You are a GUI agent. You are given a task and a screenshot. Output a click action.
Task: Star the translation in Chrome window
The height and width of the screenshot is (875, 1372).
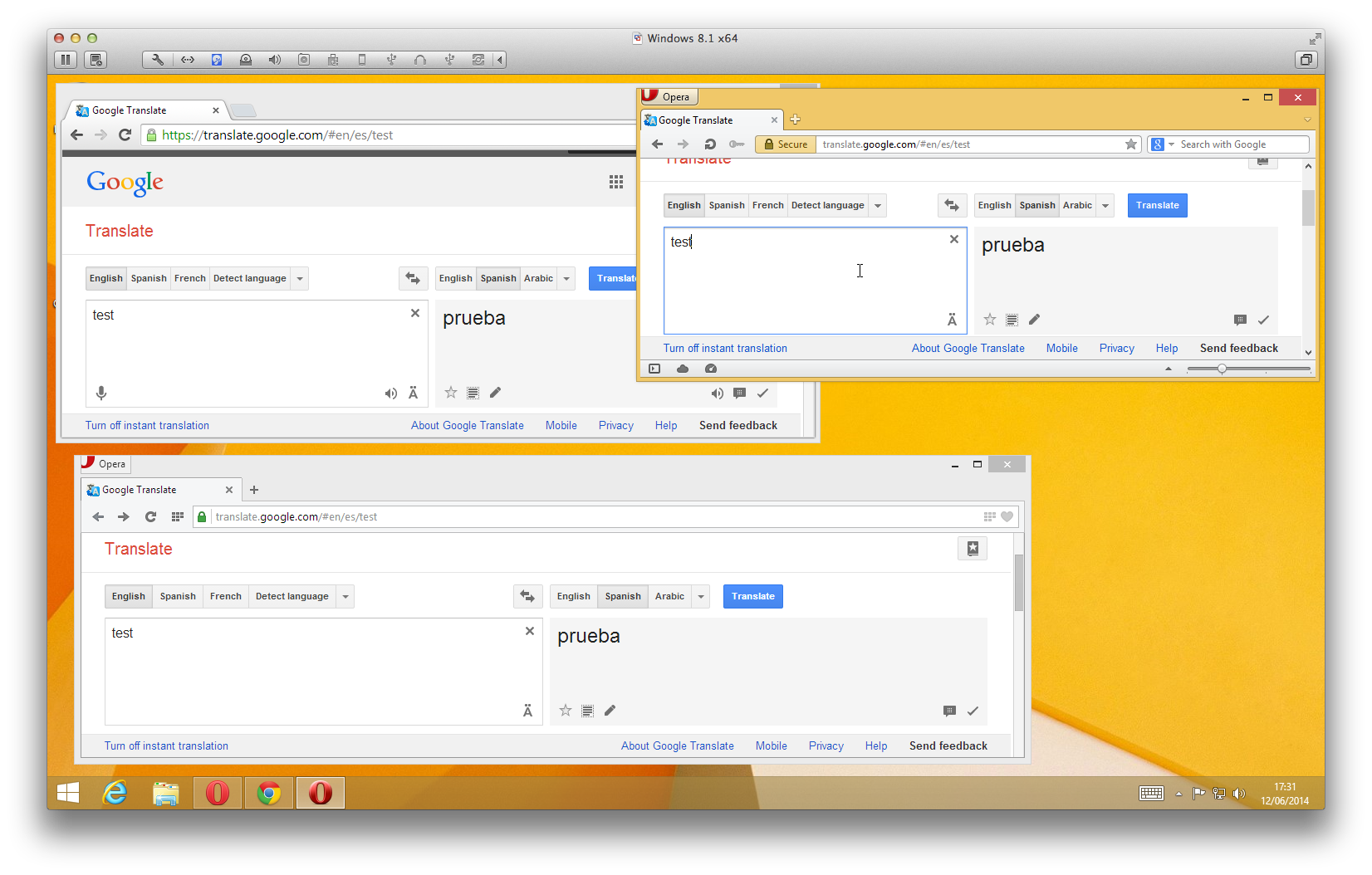(451, 393)
